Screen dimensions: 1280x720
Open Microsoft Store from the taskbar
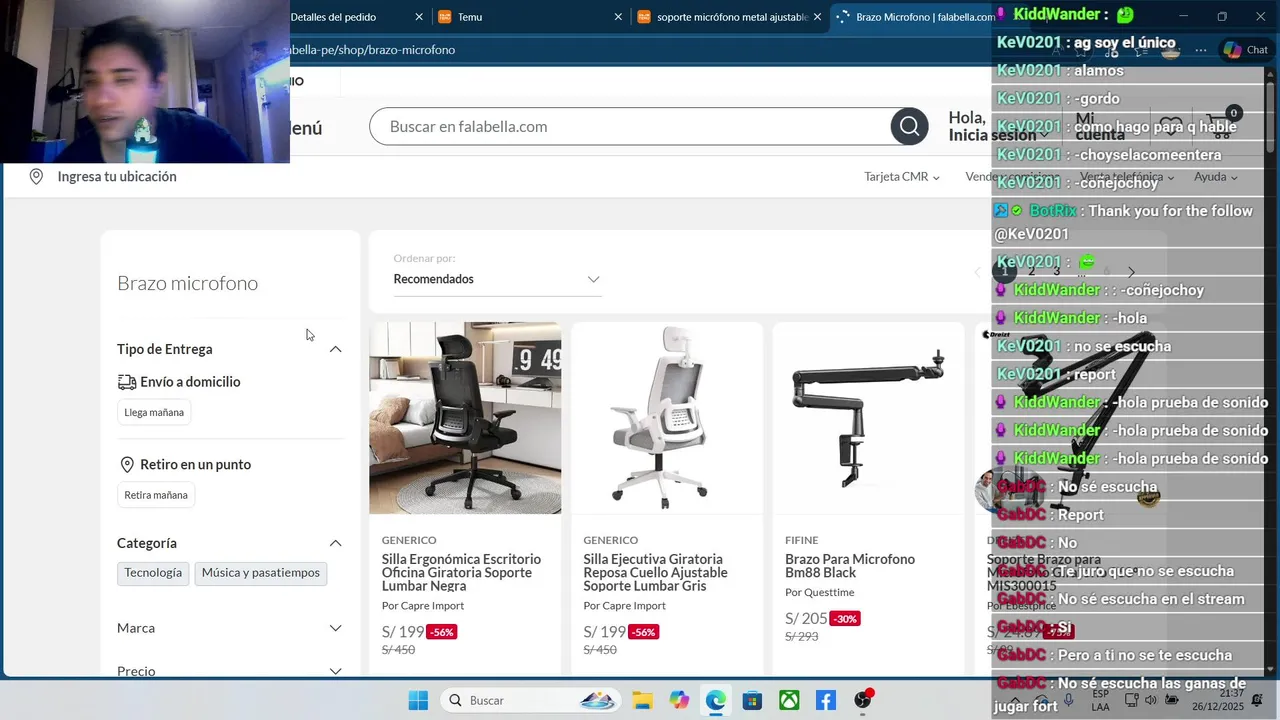[x=752, y=700]
